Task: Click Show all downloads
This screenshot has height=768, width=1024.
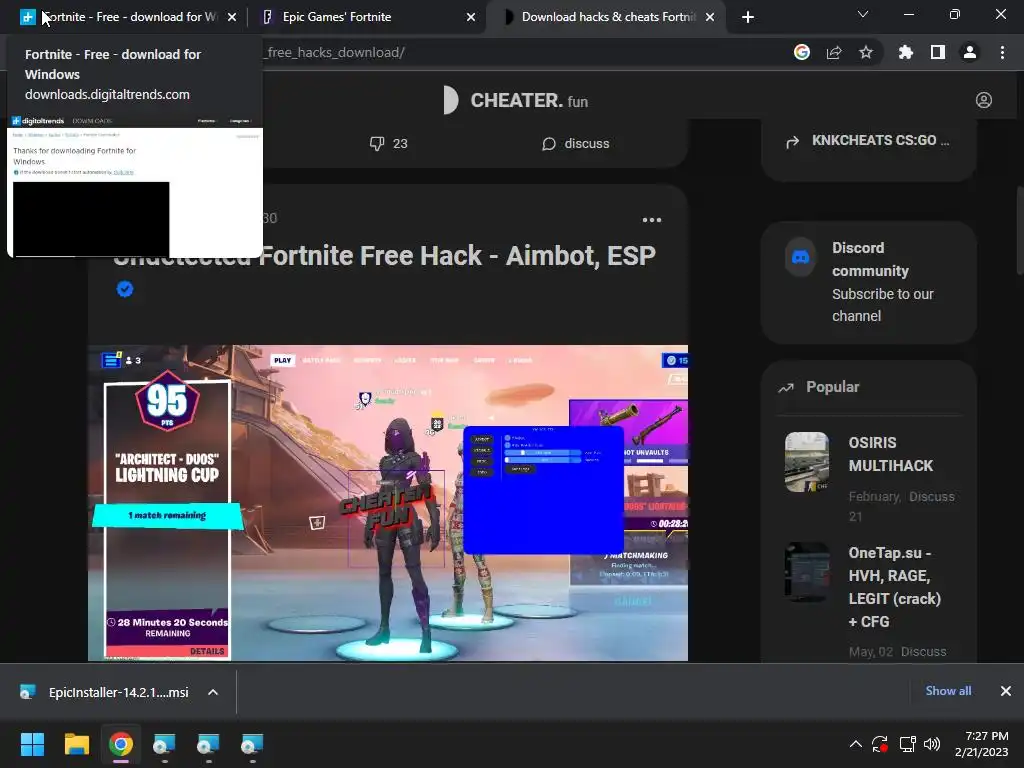Action: pyautogui.click(x=948, y=691)
